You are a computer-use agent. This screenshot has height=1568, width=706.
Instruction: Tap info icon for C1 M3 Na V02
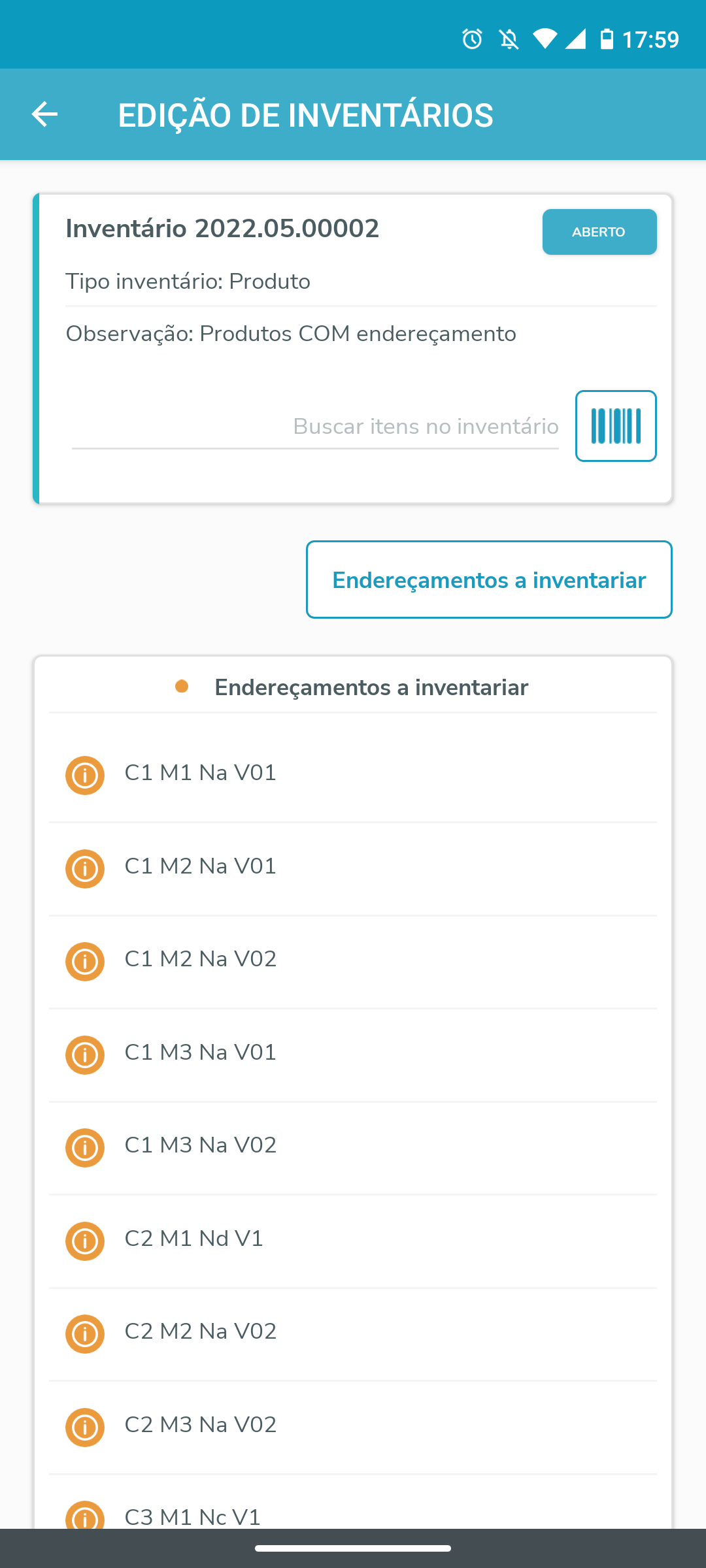tap(85, 1148)
